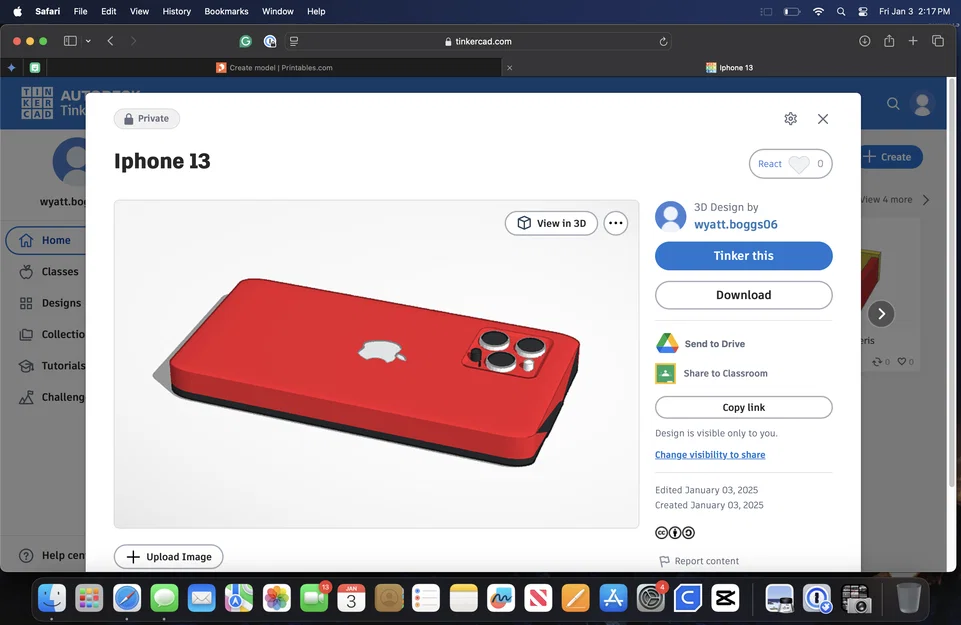Select the Iphone 13 tab
Image resolution: width=961 pixels, height=625 pixels.
(x=729, y=67)
